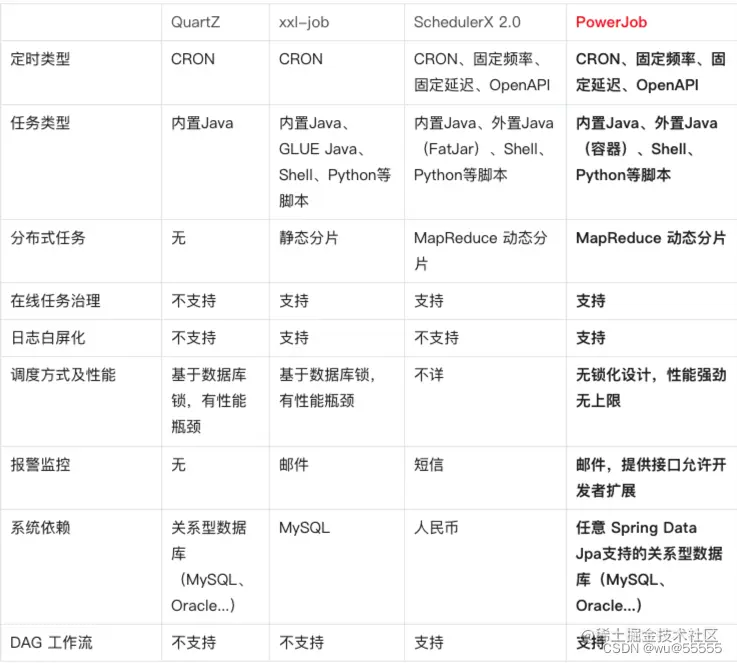
Task: Select the 任务类型 row label
Action: 40,123
